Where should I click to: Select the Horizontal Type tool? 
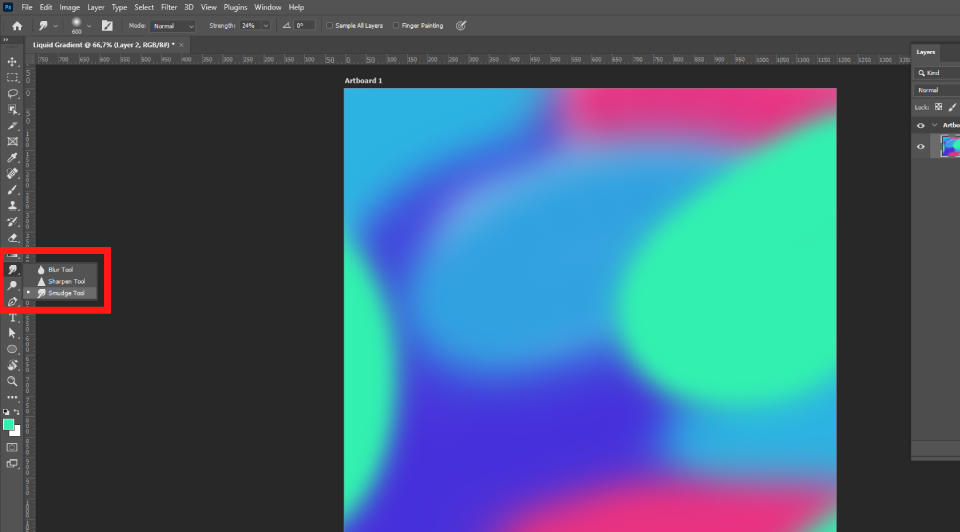tap(12, 318)
